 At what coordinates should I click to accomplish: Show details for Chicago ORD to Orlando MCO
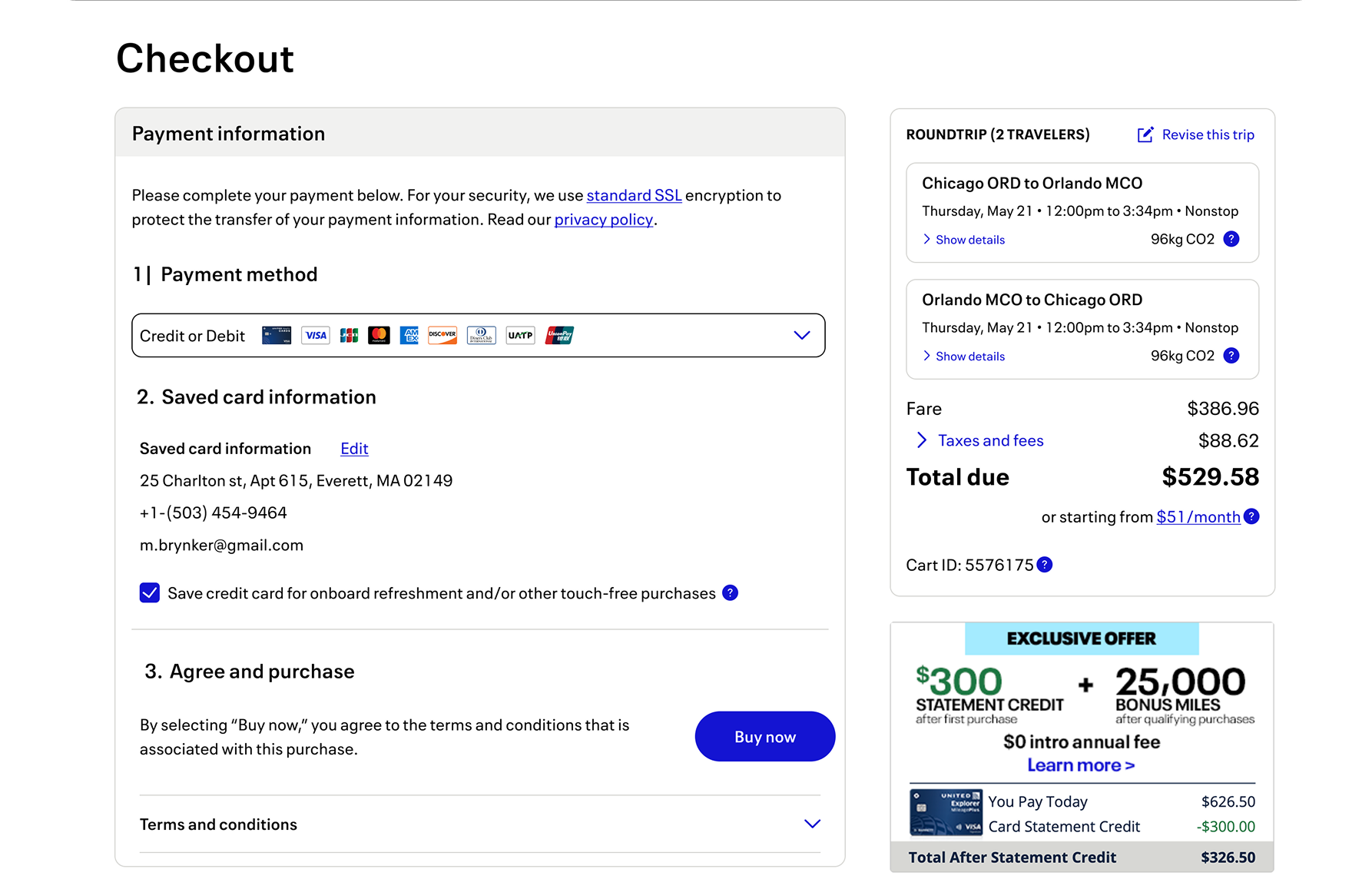964,240
